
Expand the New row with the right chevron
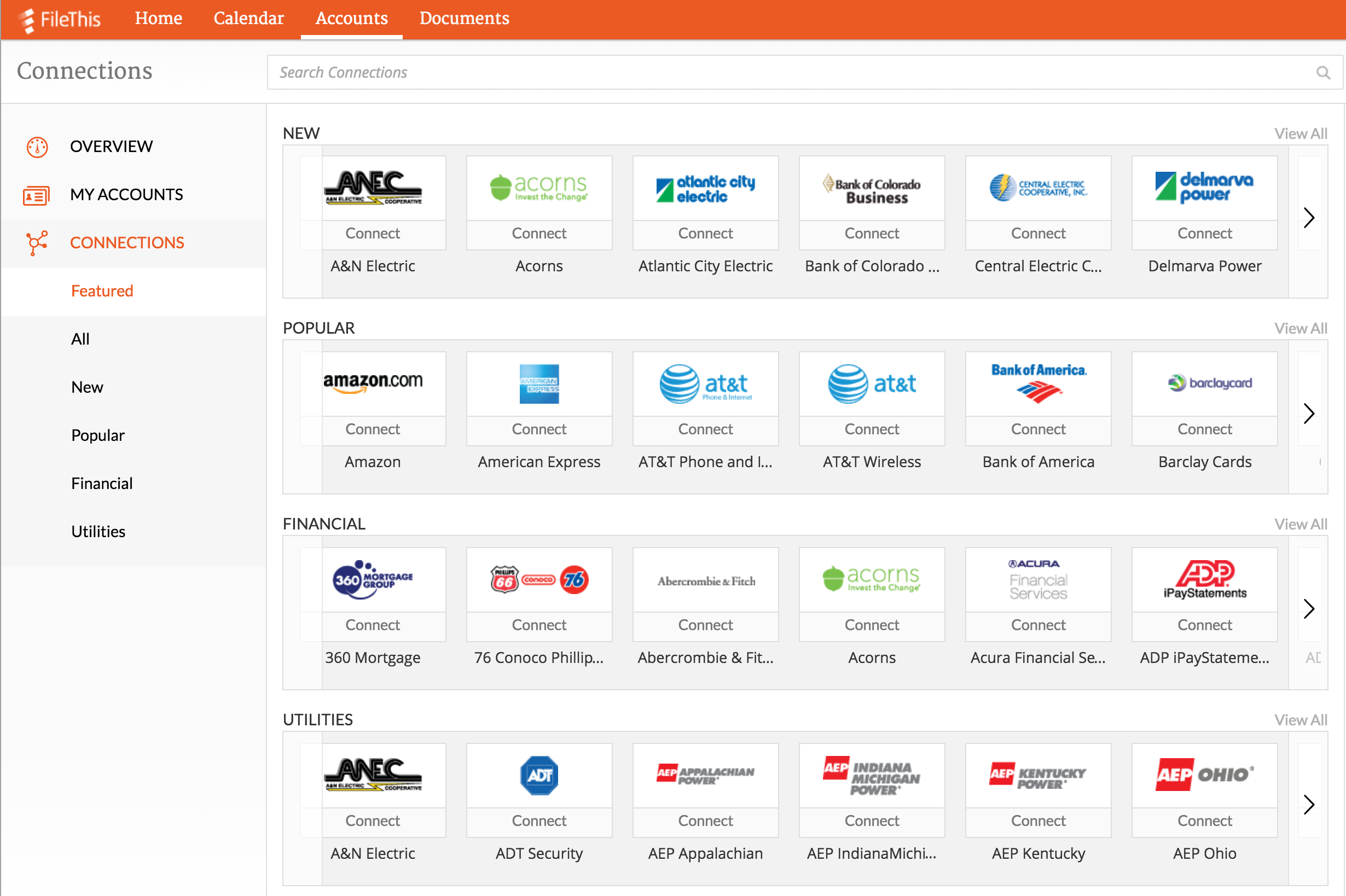coord(1309,218)
